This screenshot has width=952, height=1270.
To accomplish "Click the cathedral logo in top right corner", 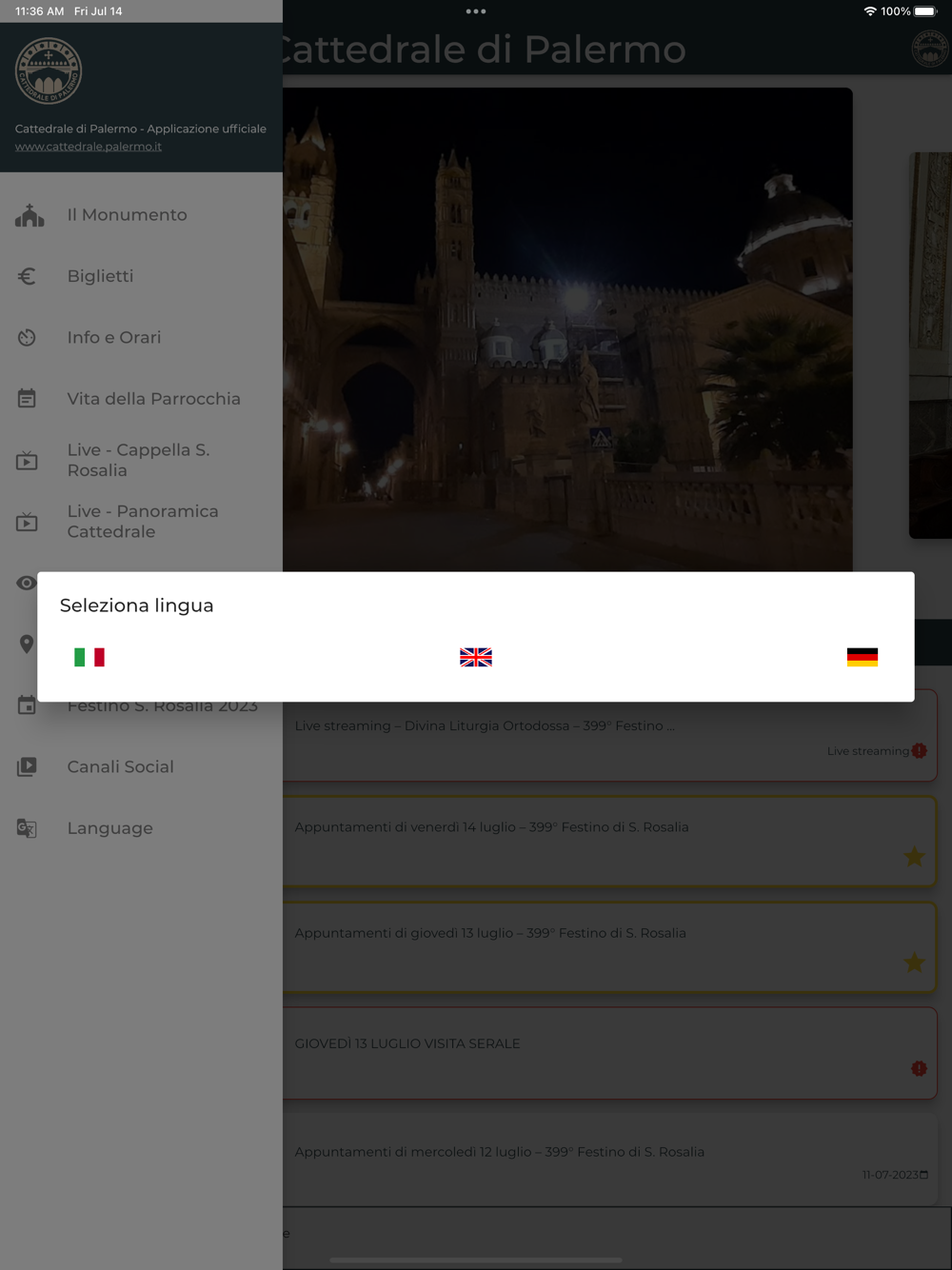I will (x=929, y=49).
